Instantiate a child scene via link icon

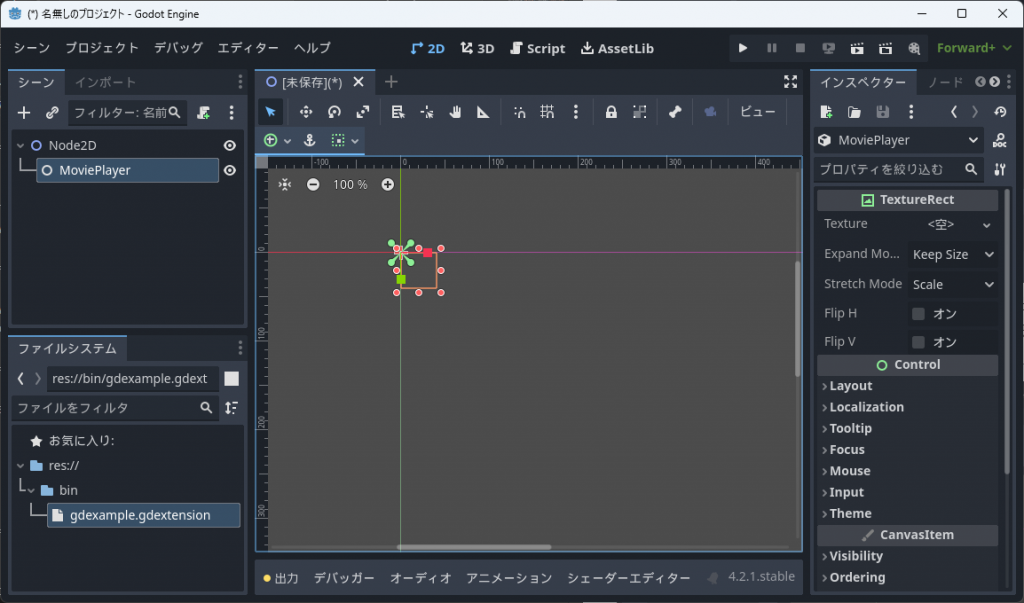pyautogui.click(x=52, y=112)
